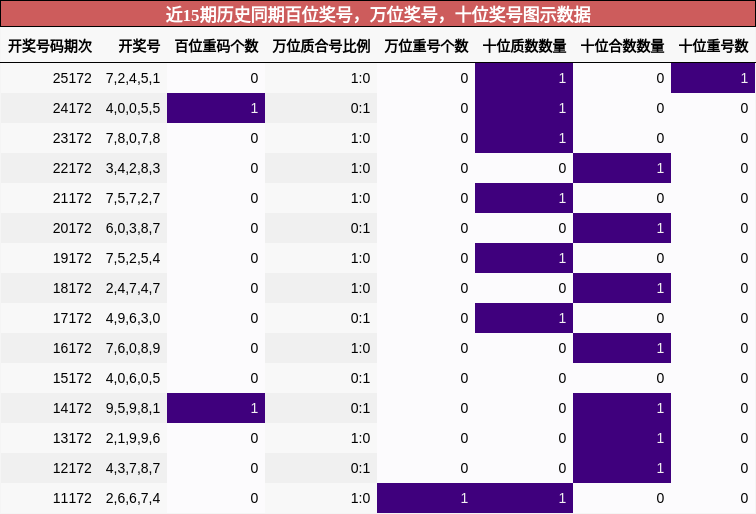The image size is (756, 514).
Task: Click 万位质合号比例 value in row 11172
Action: click(x=360, y=498)
